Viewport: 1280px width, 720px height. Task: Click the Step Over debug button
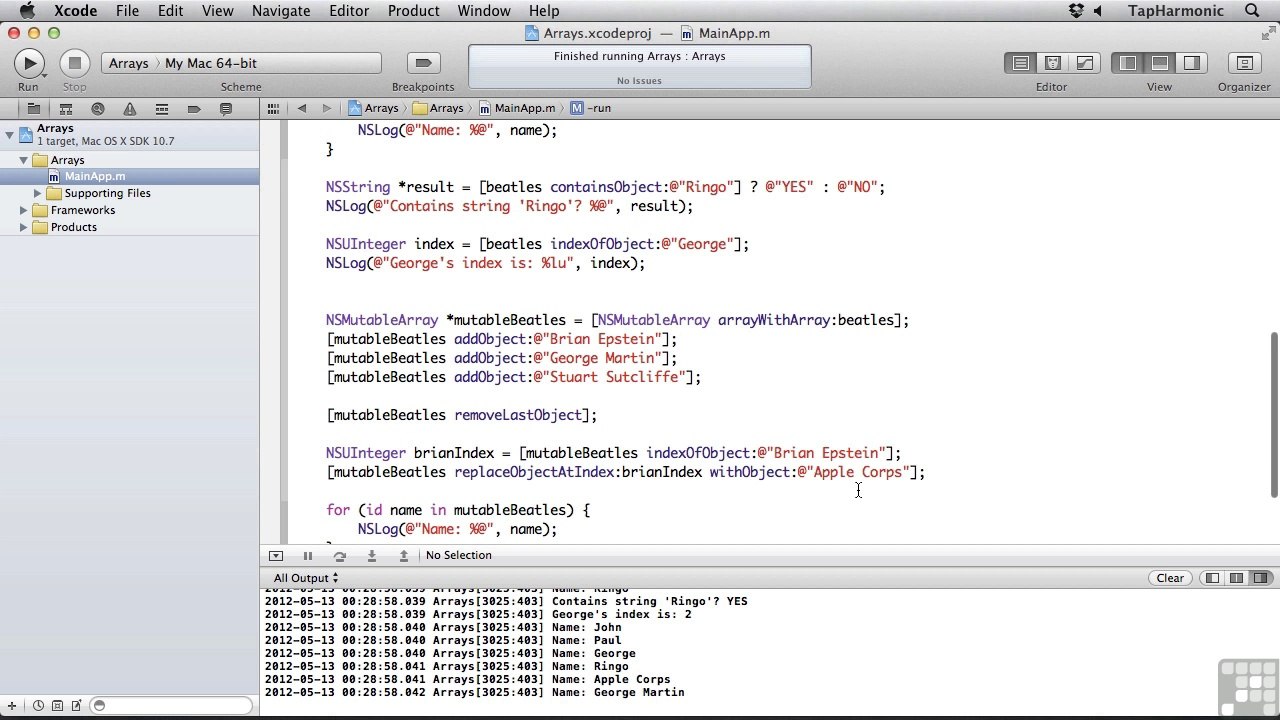[340, 556]
